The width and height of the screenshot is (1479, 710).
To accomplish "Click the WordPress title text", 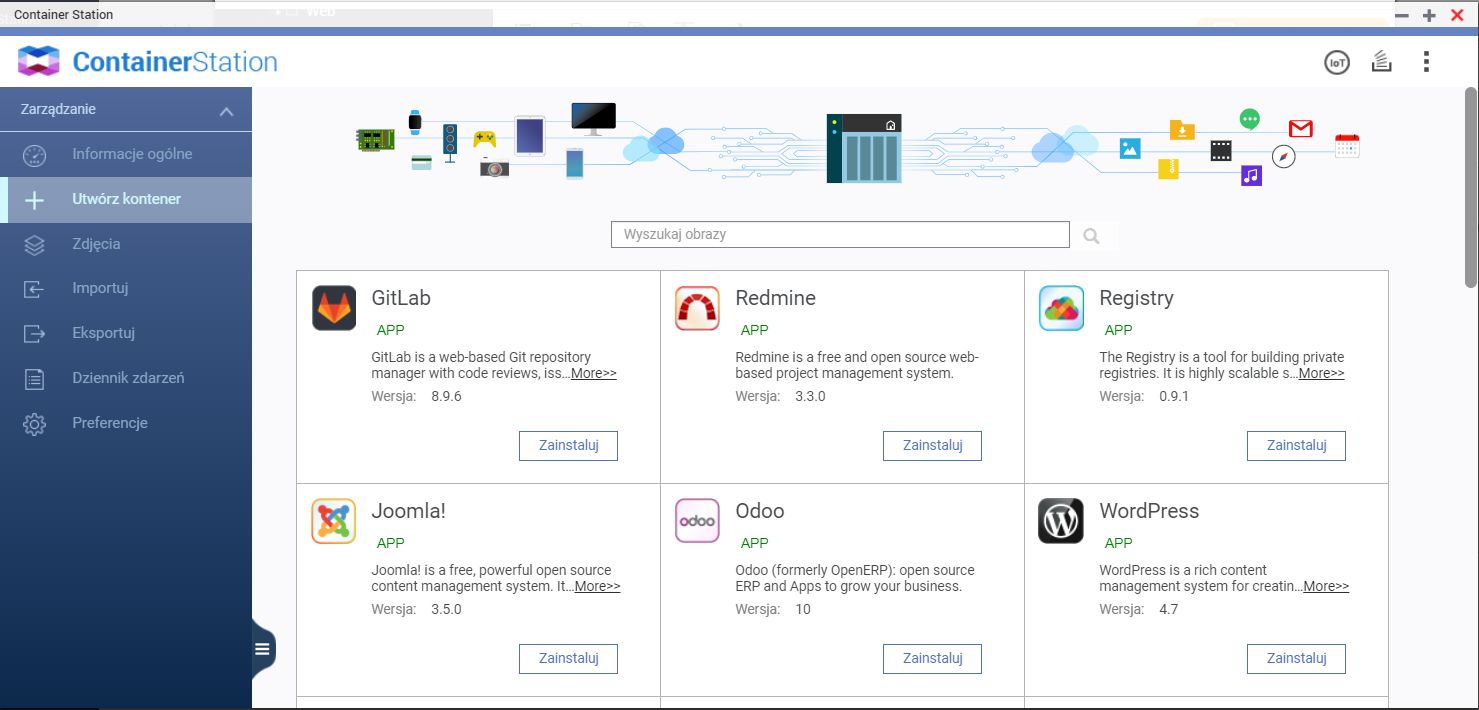I will (1149, 511).
